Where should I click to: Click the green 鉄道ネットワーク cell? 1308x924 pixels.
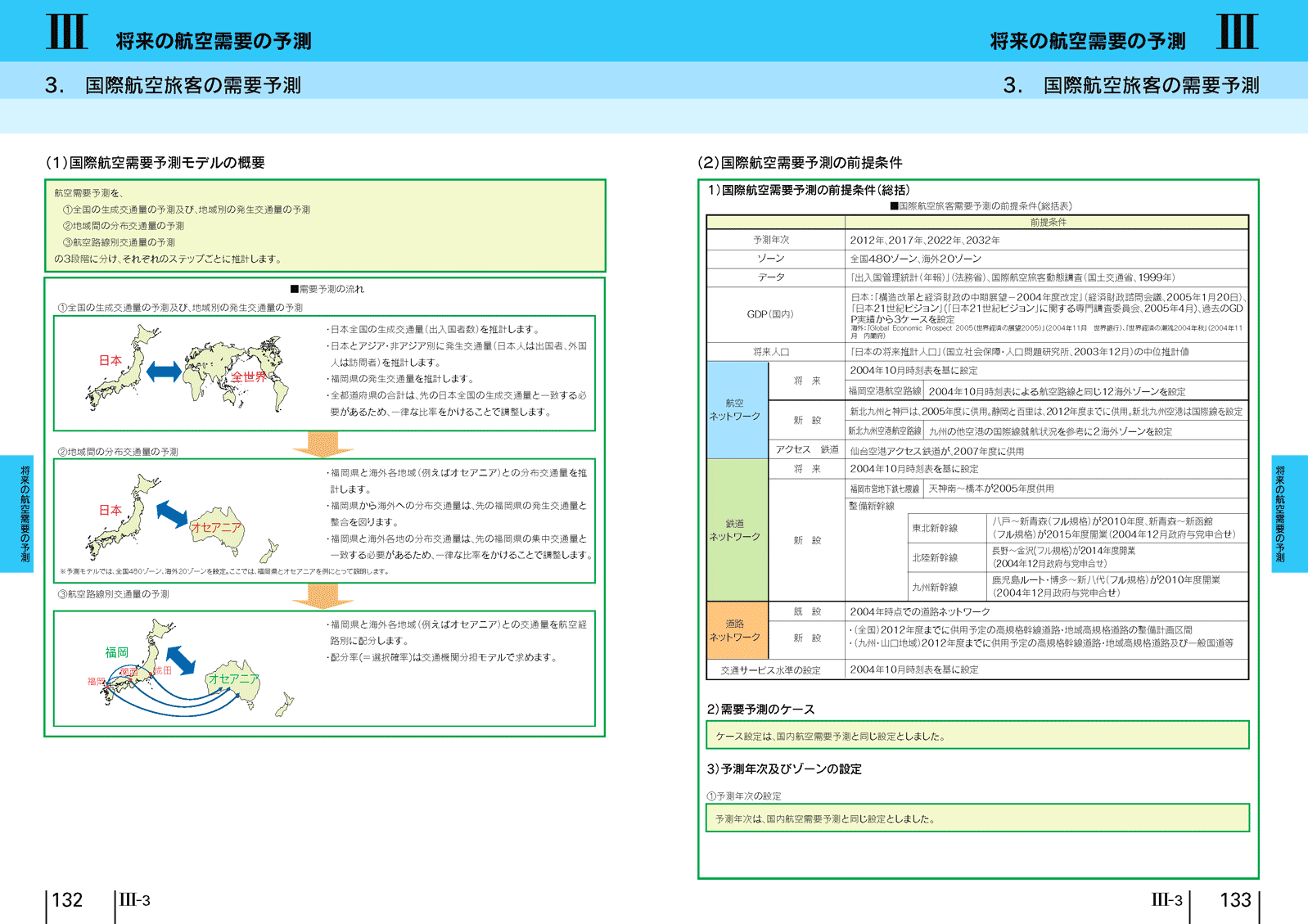point(737,530)
